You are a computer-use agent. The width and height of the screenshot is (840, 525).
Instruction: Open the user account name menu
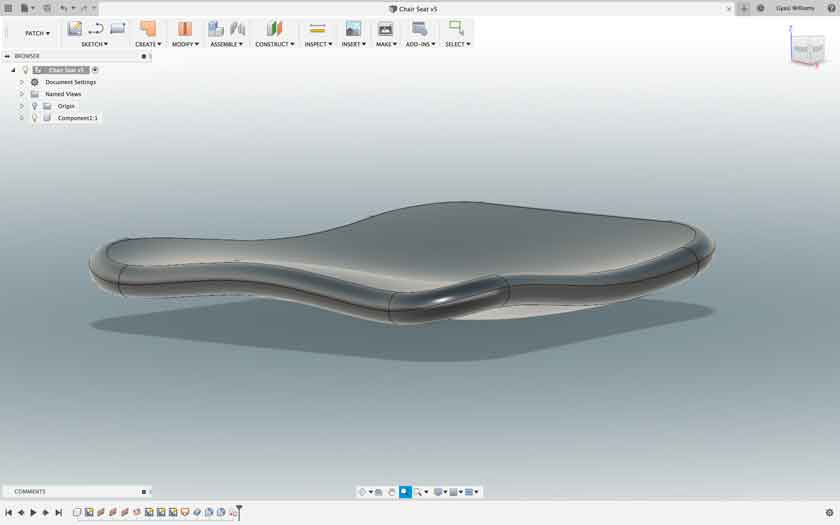(x=795, y=8)
